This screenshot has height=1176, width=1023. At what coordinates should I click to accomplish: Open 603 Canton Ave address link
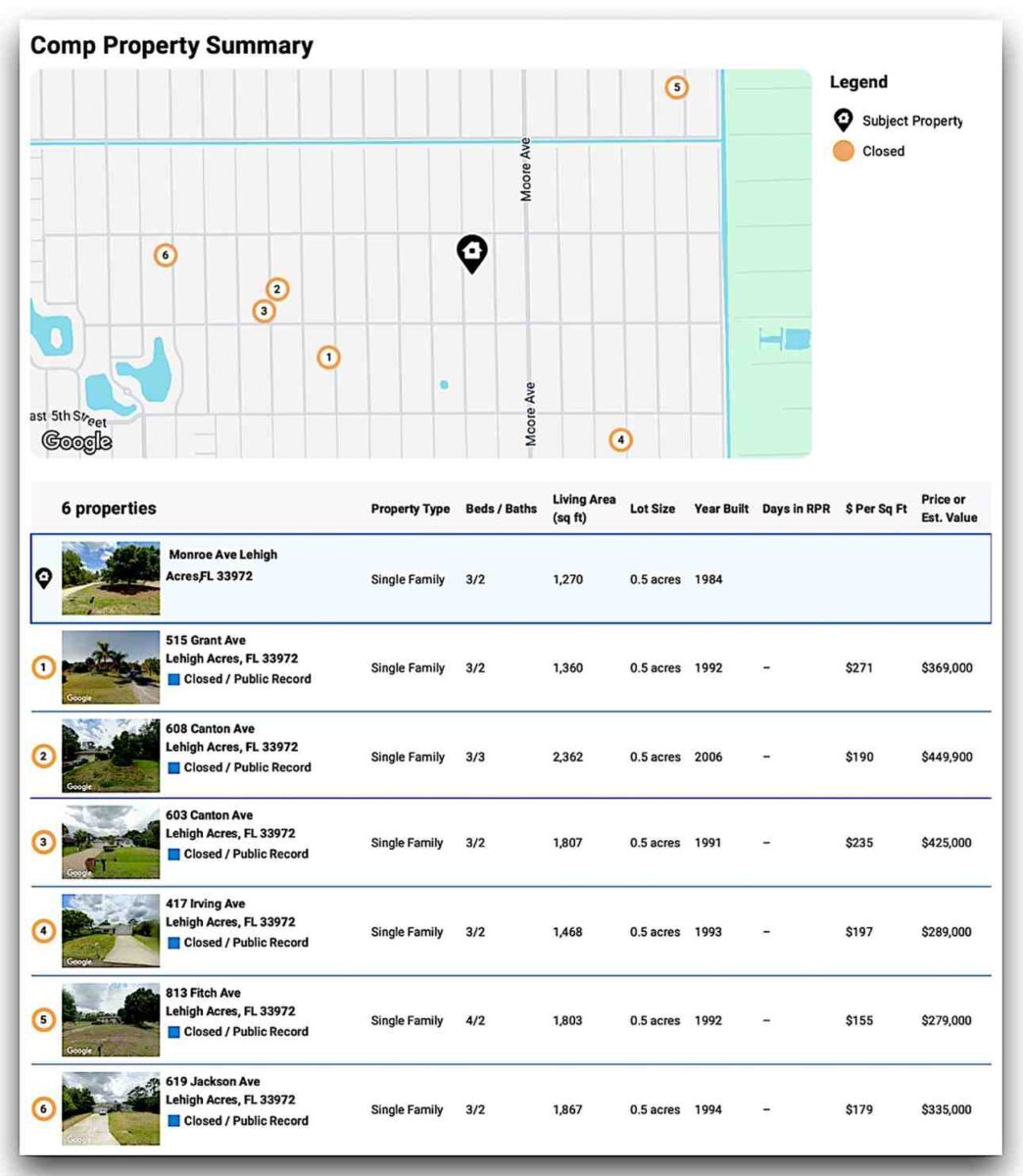click(x=209, y=815)
